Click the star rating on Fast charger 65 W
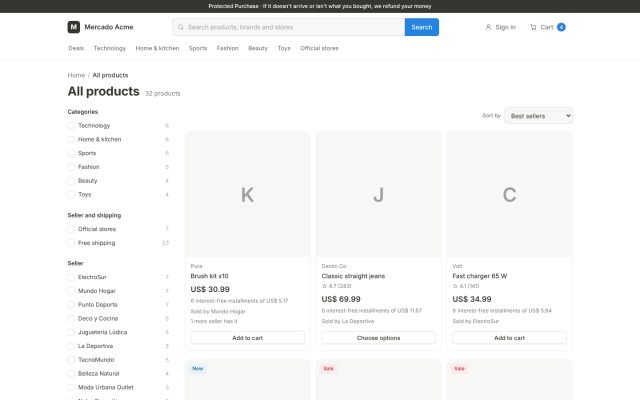The width and height of the screenshot is (640, 400). 466,286
